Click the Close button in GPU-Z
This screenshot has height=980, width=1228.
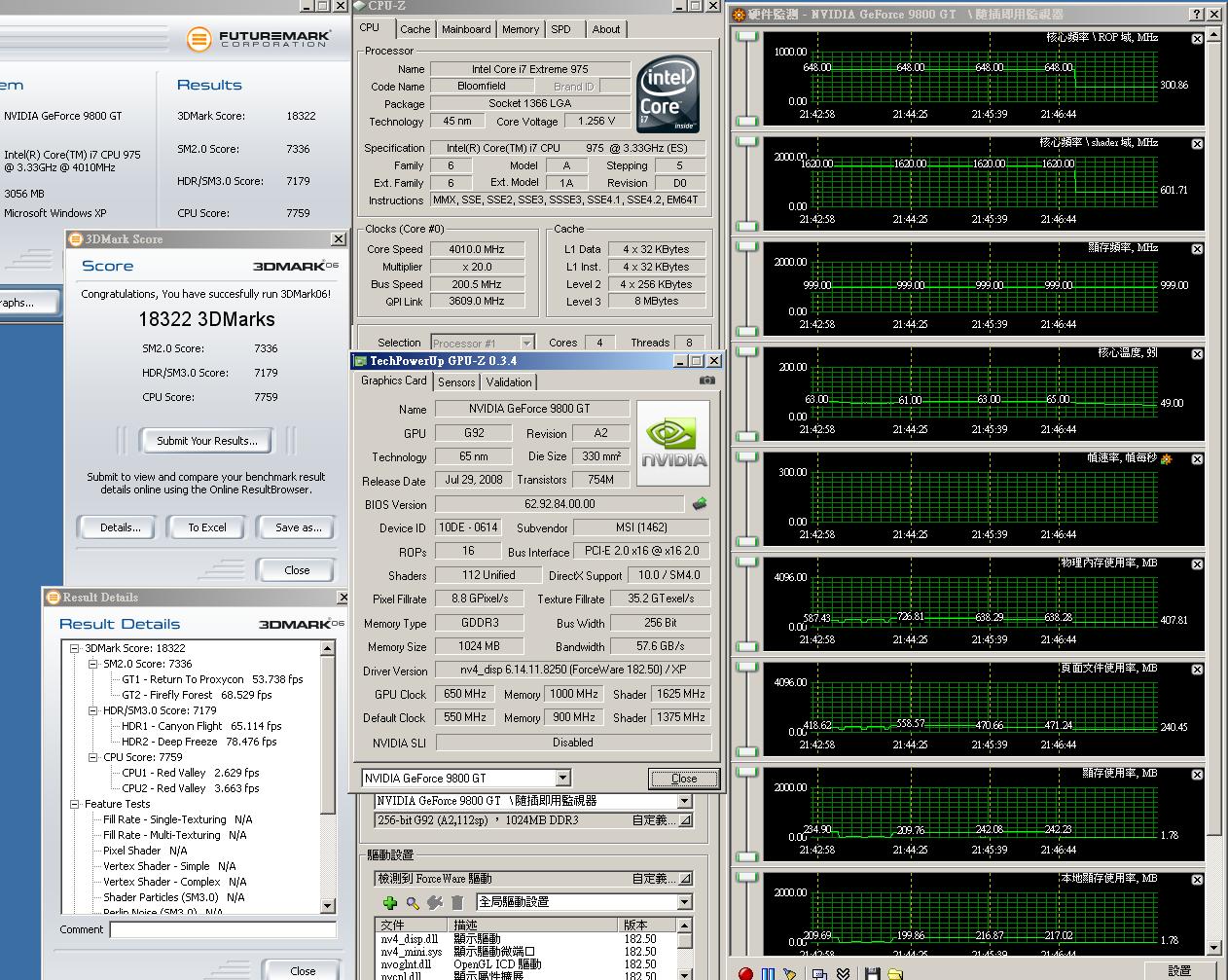click(x=684, y=779)
